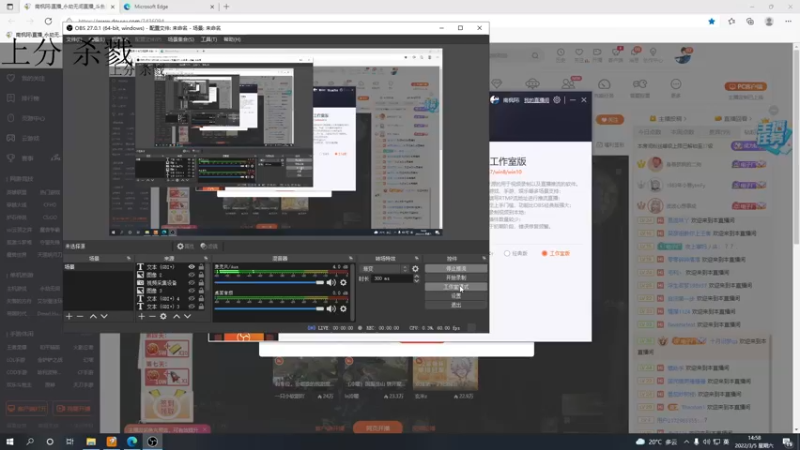Open watch history clock icon on website

coord(561,53)
